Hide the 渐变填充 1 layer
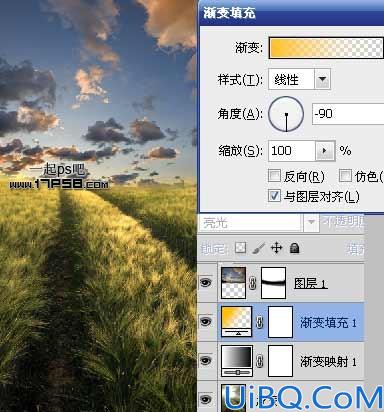Viewport: 384px width, 412px height. 206,322
